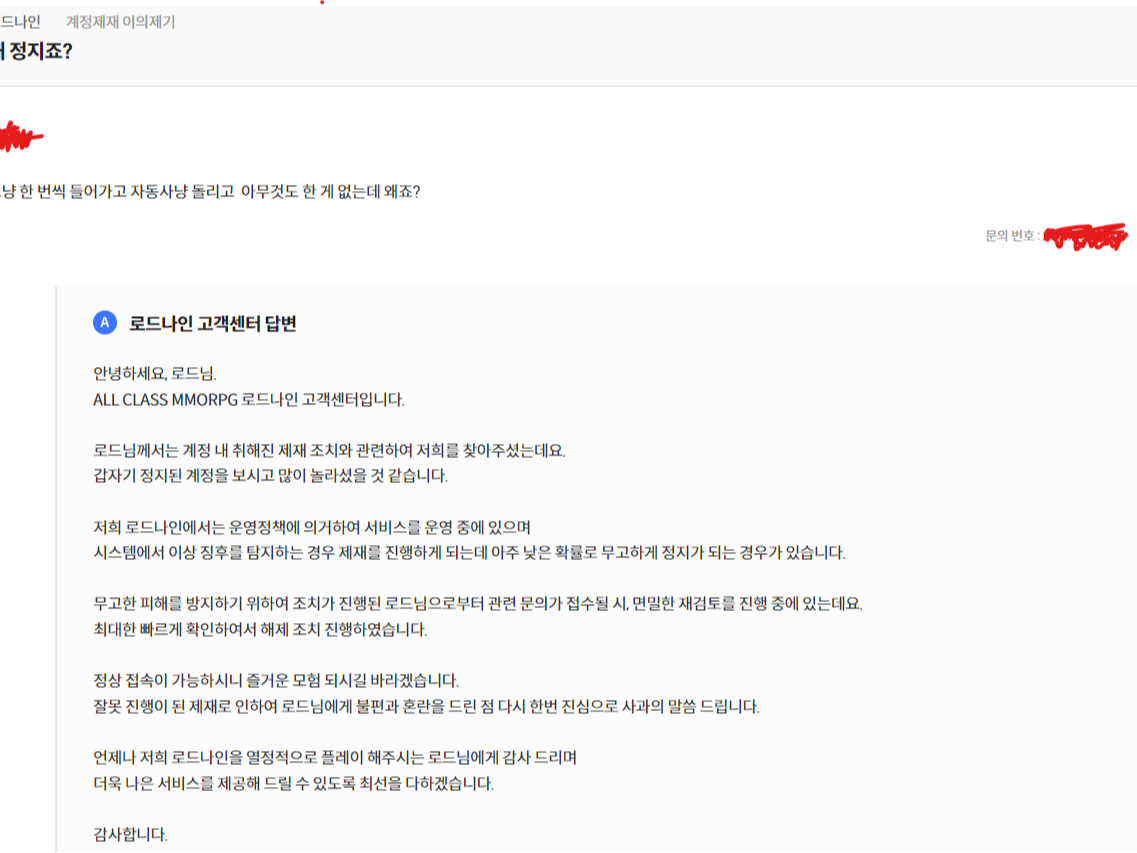Select the 로드나인 고객센터 답변 heading

tap(212, 324)
